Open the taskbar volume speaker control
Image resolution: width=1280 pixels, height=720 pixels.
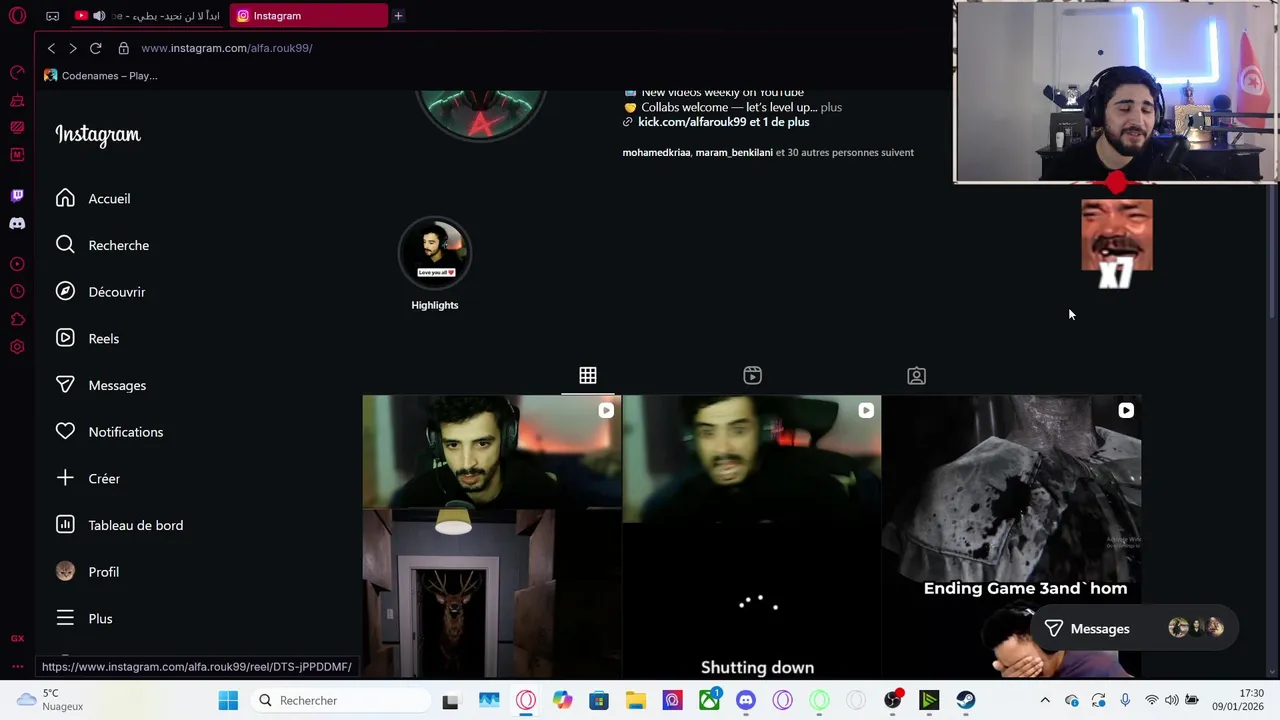(x=1172, y=701)
